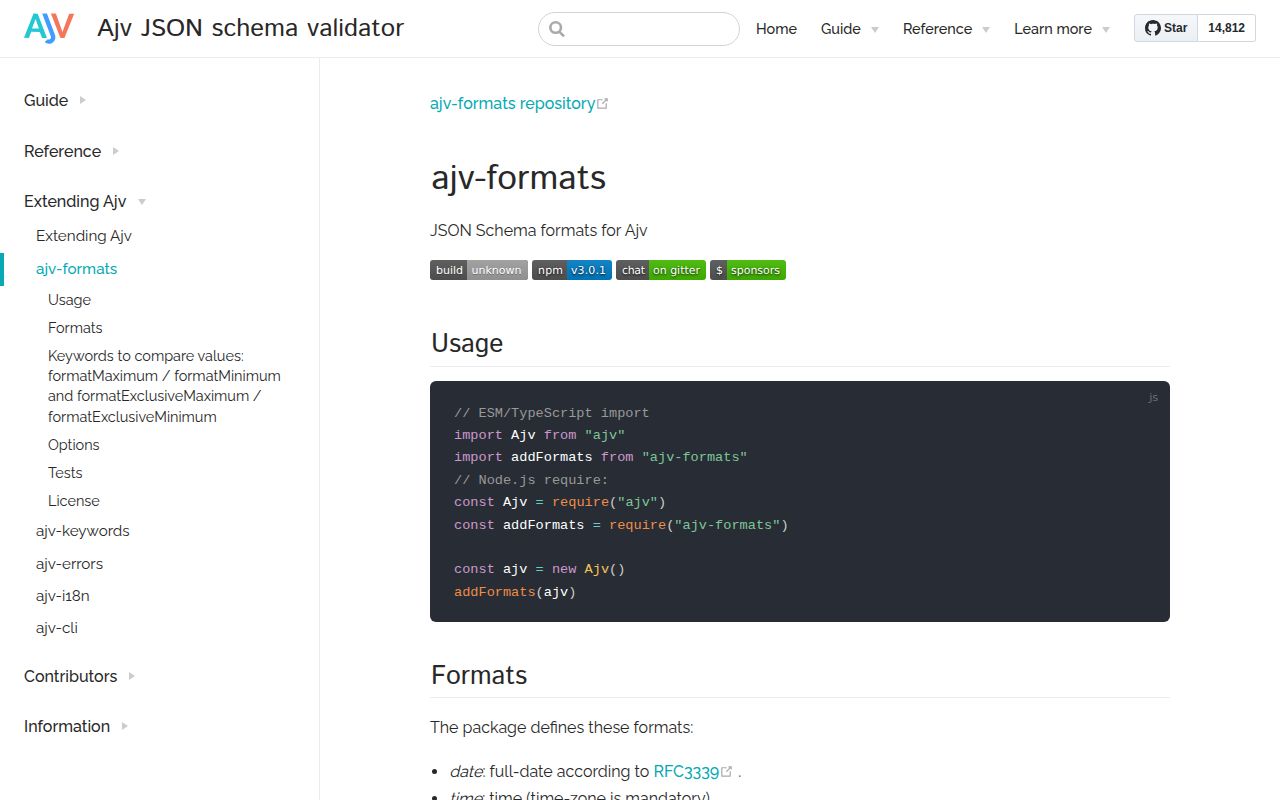Expand the Information sidebar section

(76, 726)
